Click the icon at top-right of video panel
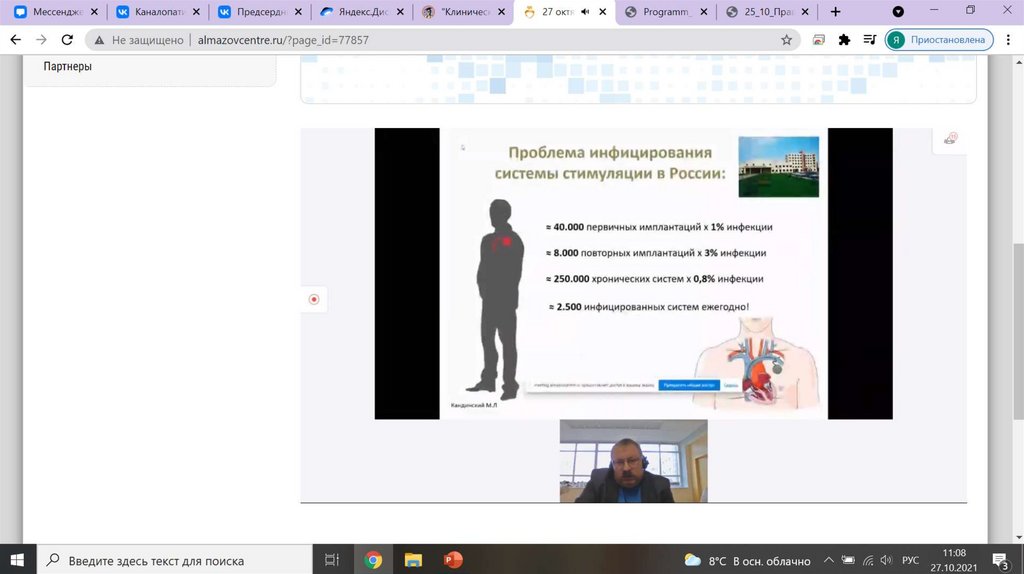The height and width of the screenshot is (574, 1024). pos(950,140)
